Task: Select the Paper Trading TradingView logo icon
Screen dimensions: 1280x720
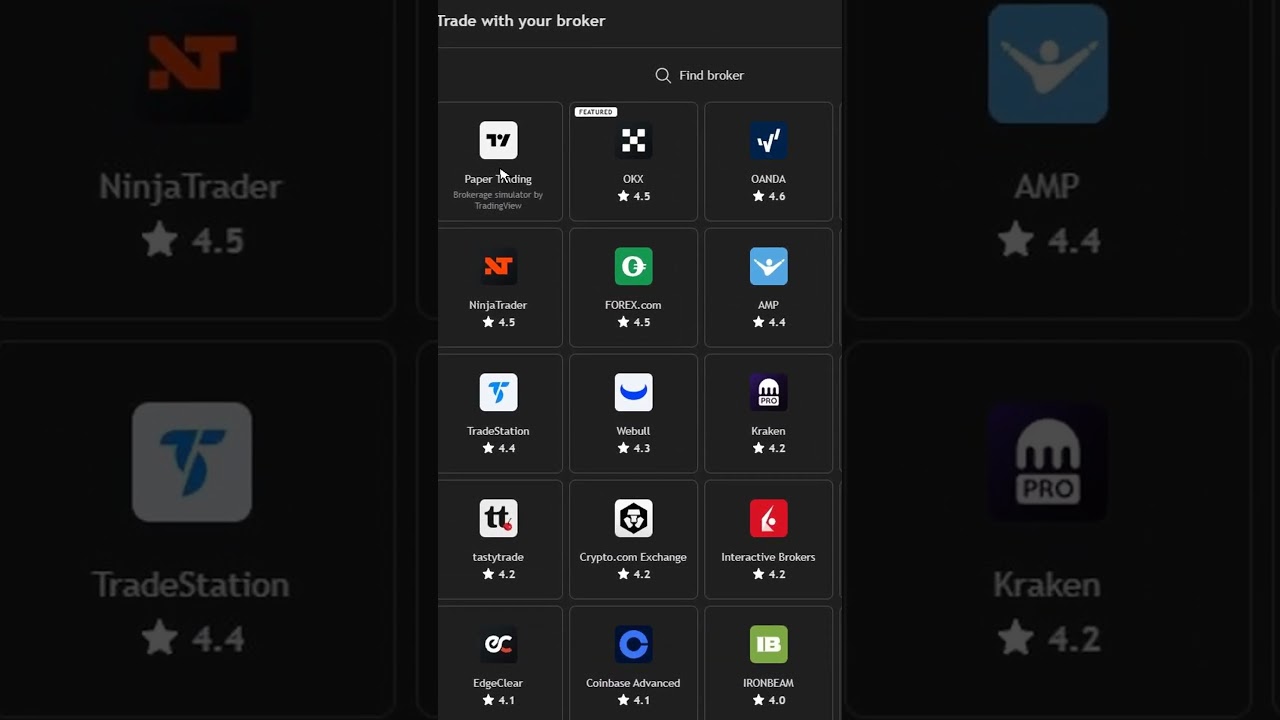Action: 498,141
